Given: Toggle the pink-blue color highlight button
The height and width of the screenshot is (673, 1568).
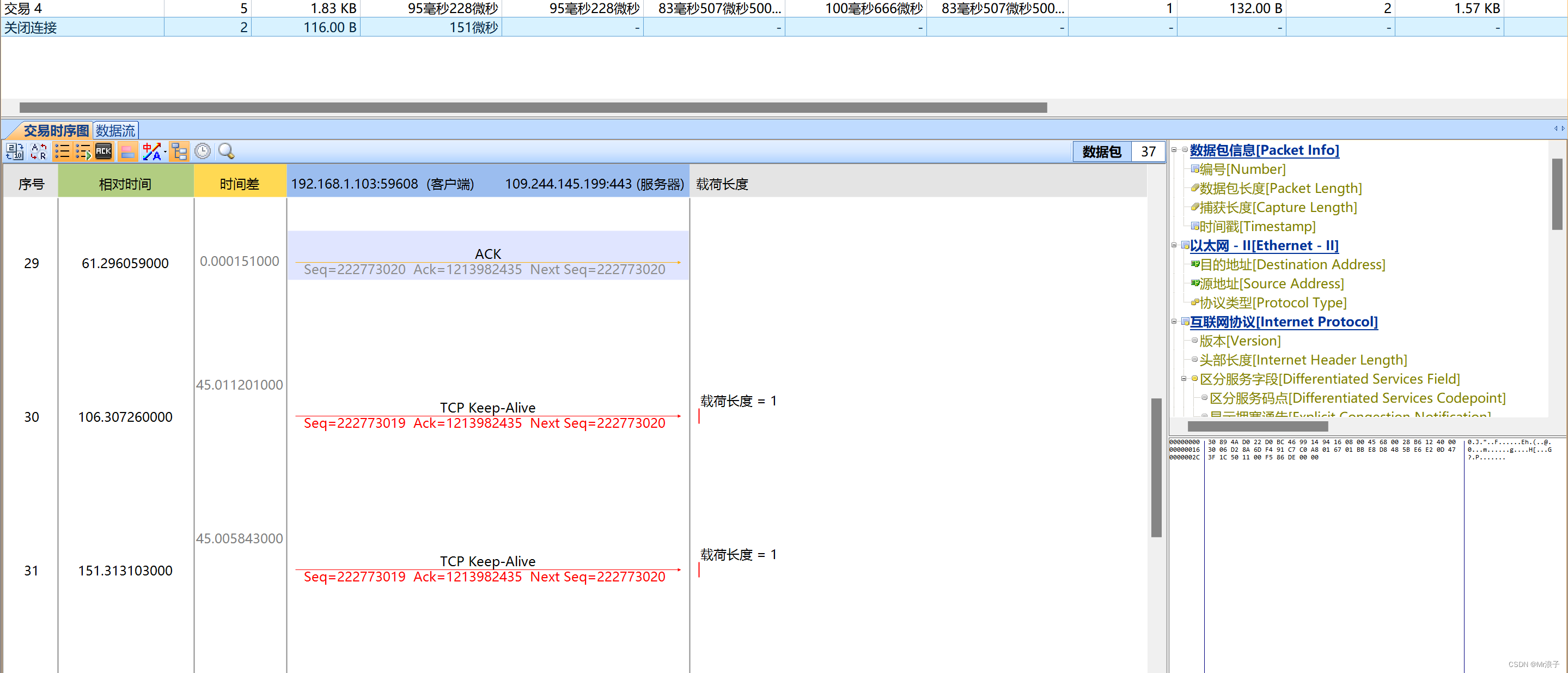Looking at the screenshot, I should tap(127, 151).
